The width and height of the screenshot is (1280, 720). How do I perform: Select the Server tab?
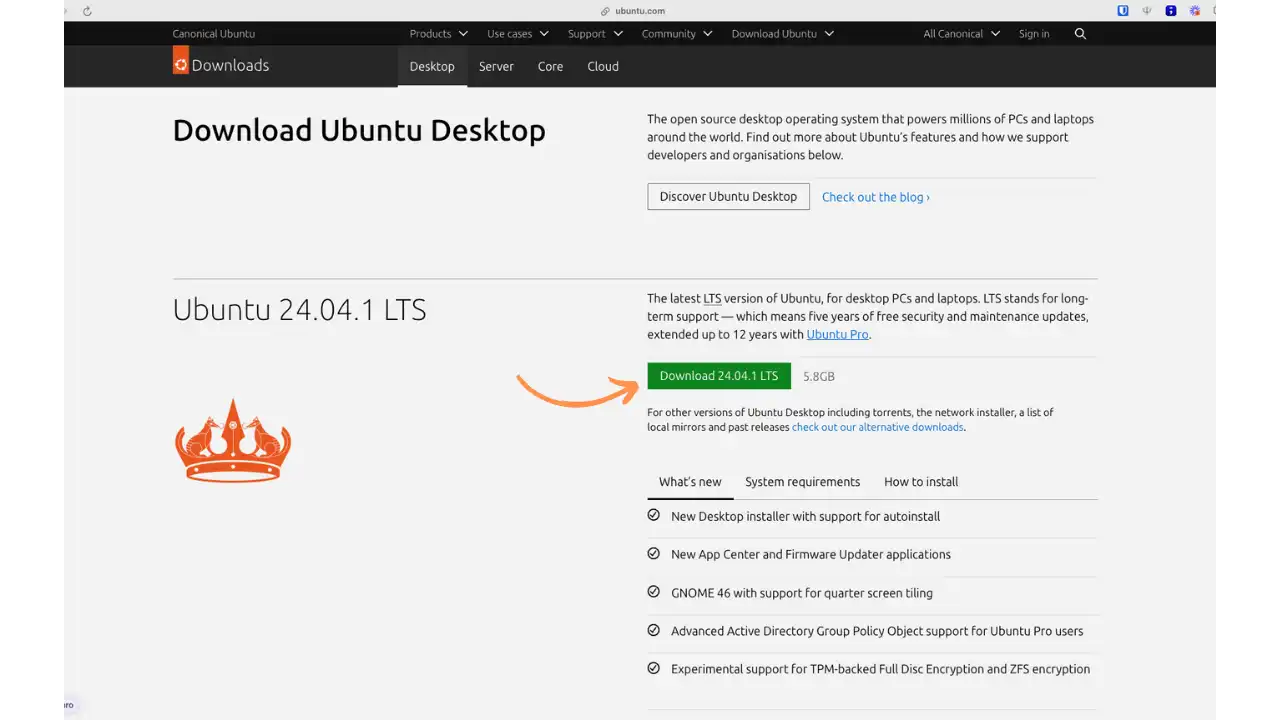point(496,66)
